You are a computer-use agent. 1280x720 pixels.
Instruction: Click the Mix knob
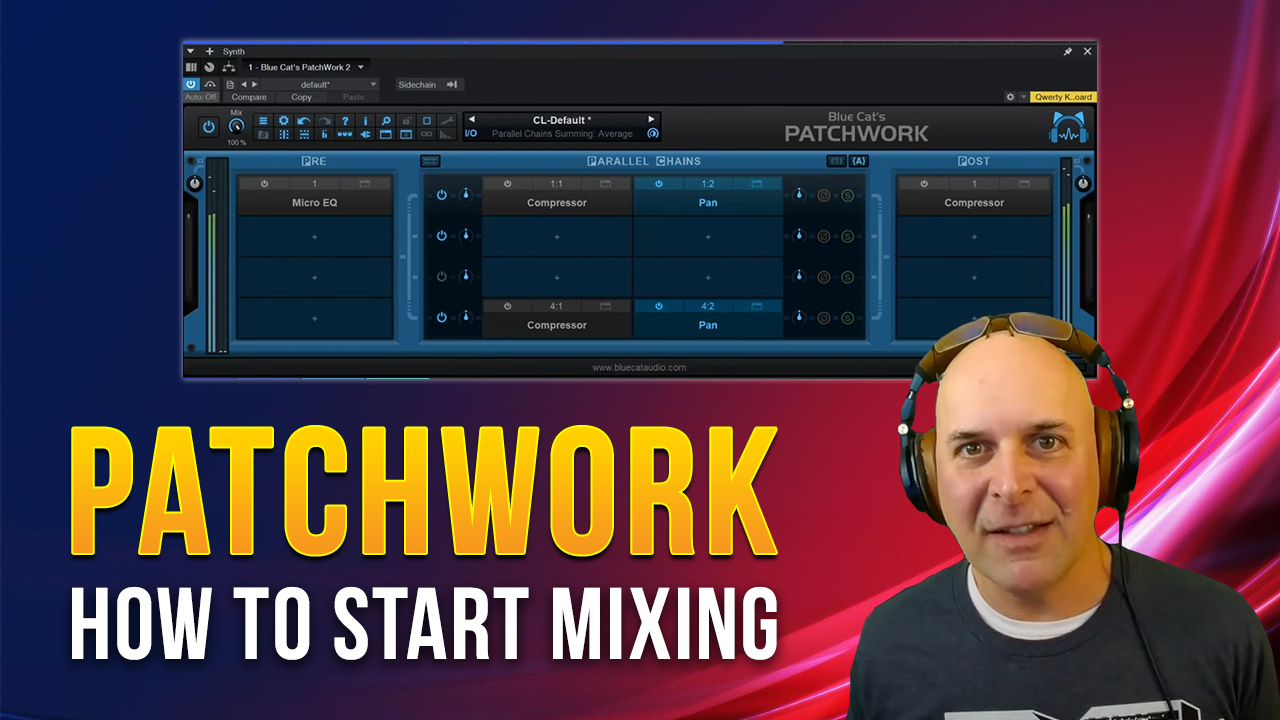[x=237, y=126]
